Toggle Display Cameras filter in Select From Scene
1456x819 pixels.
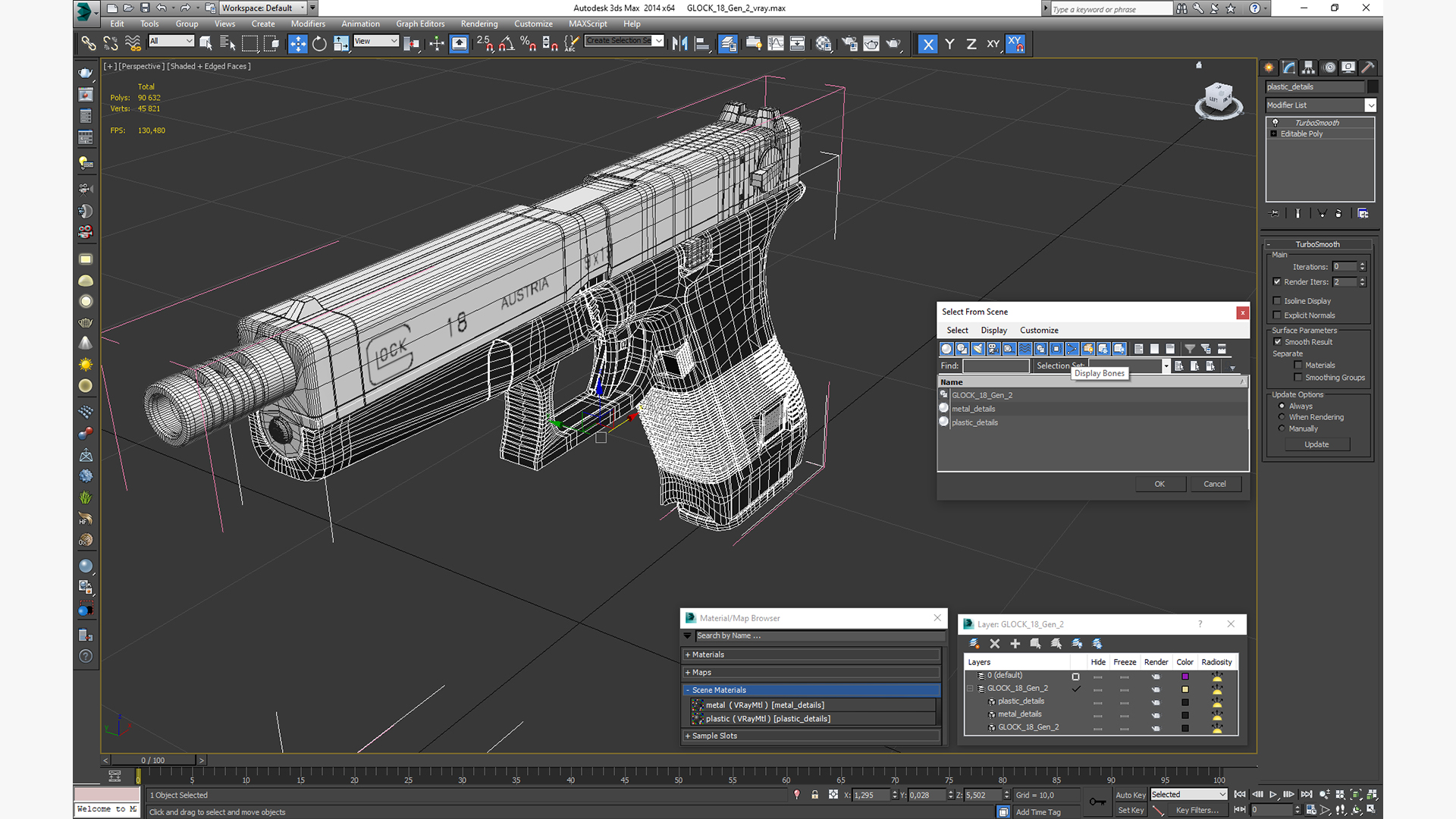pyautogui.click(x=993, y=349)
